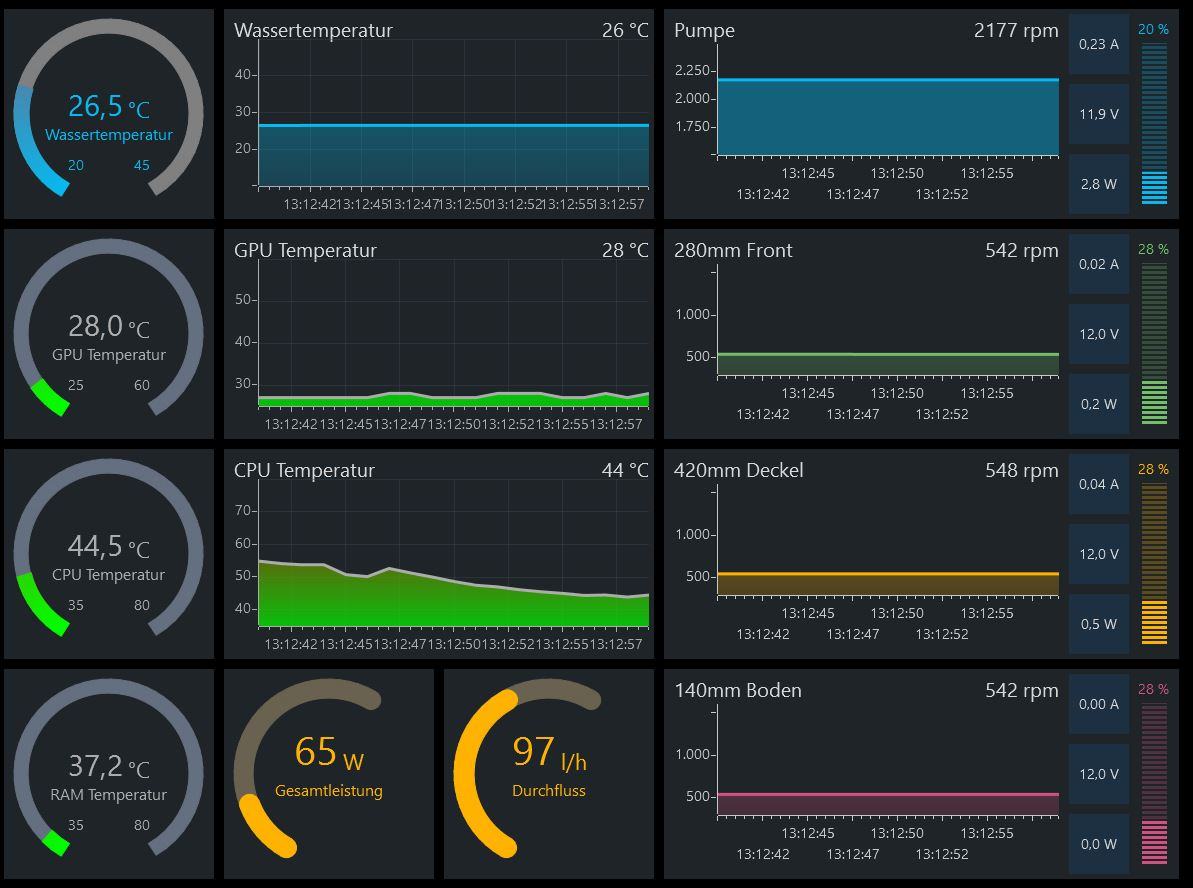Click the pink 140mm Boden level bar
The height and width of the screenshot is (888, 1193).
tap(1154, 784)
